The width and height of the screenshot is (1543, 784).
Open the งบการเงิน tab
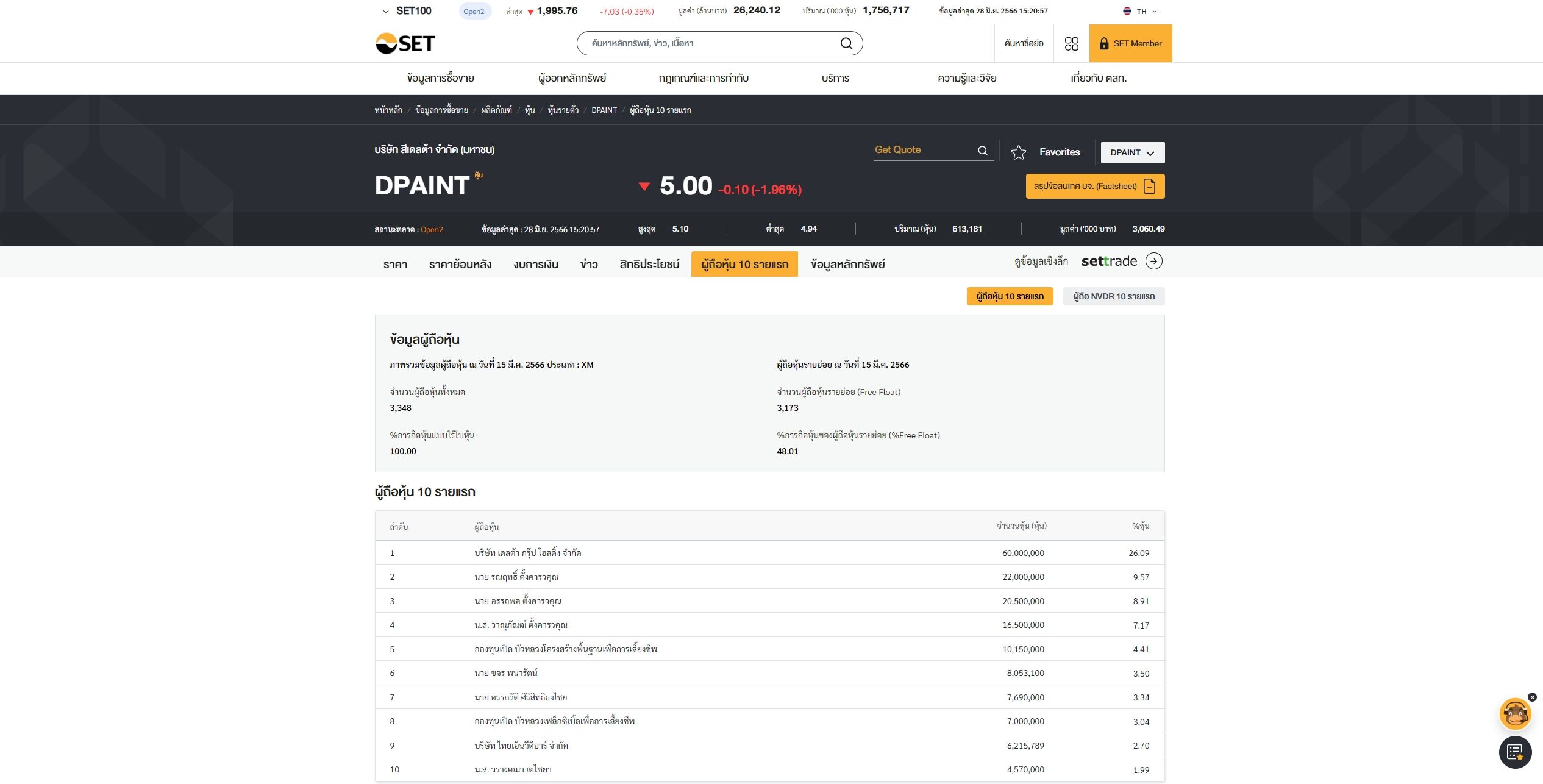[x=535, y=265]
